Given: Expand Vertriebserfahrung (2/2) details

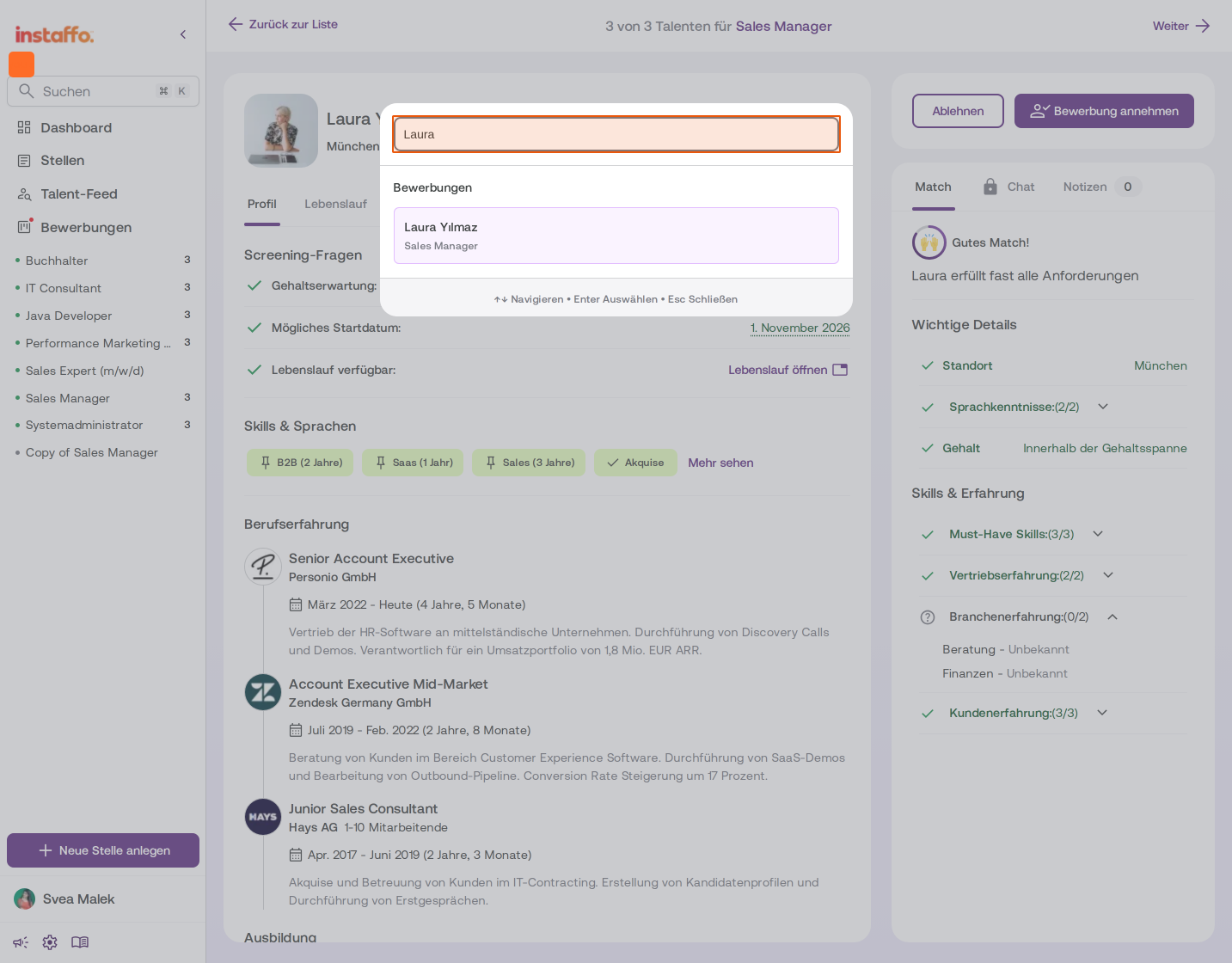Looking at the screenshot, I should 1108,575.
